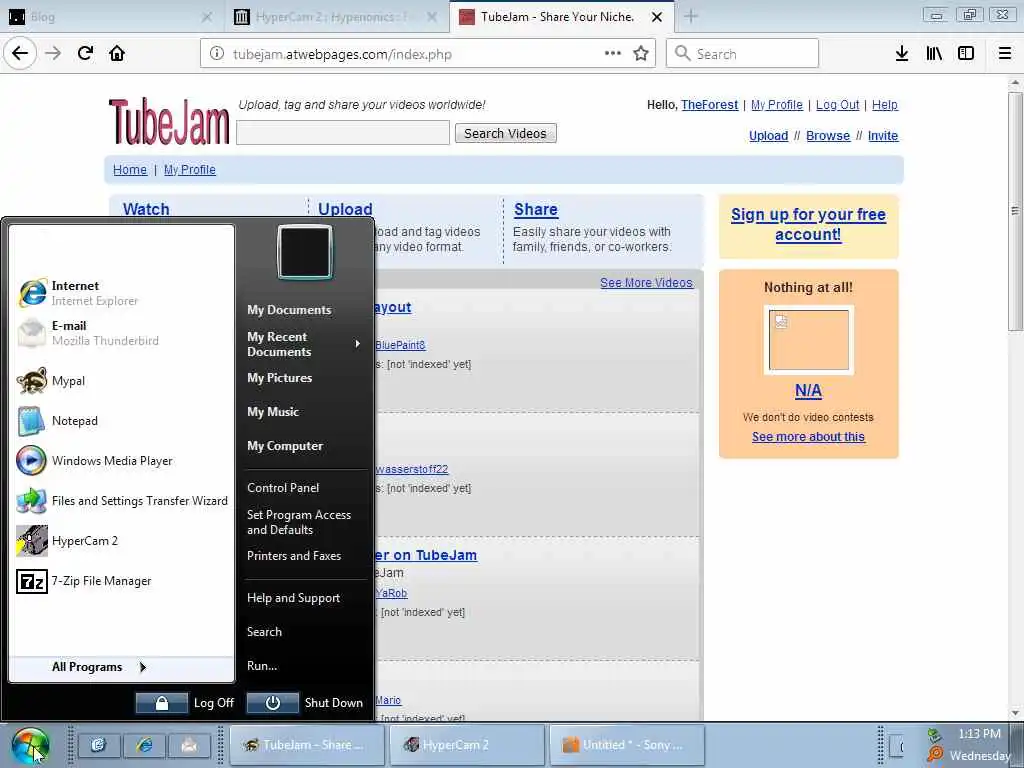Click the Log Out link
Viewport: 1024px width, 768px height.
pos(837,105)
